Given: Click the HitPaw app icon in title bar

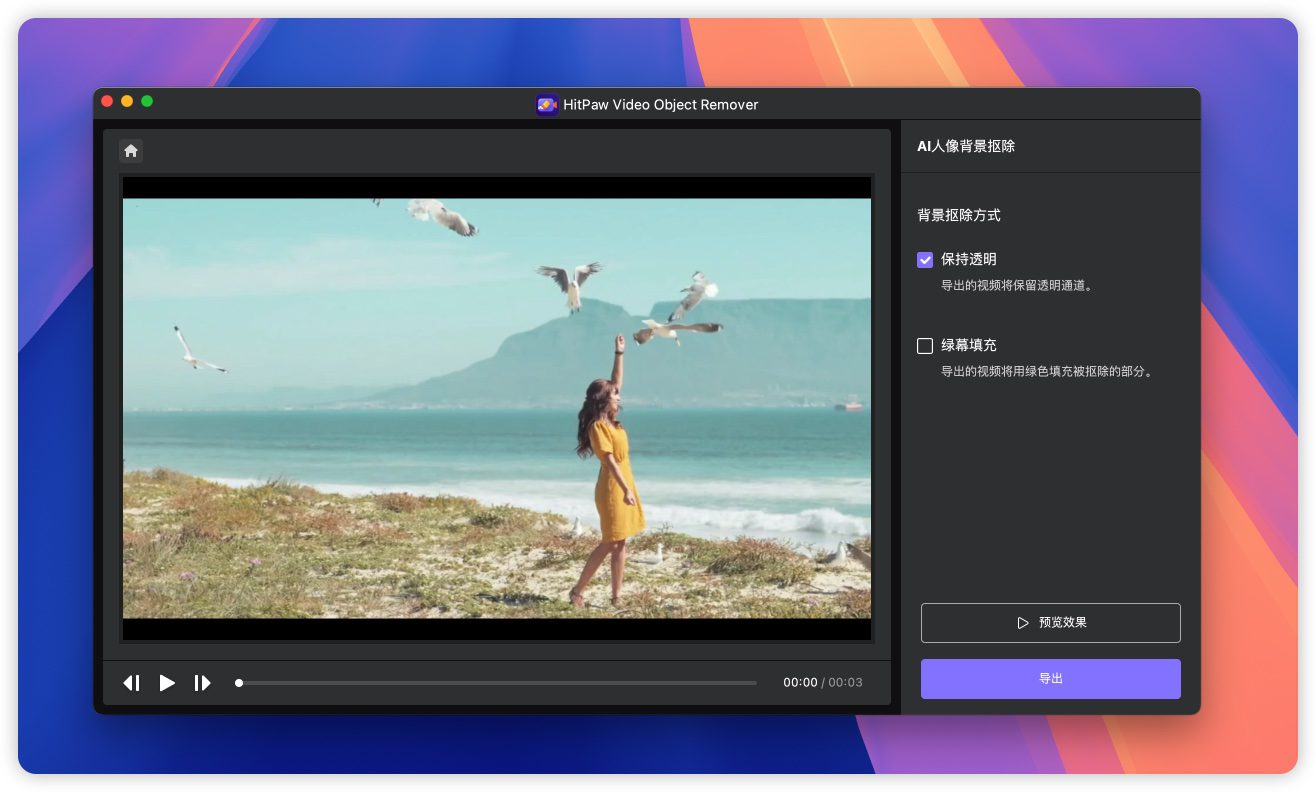Looking at the screenshot, I should 546,105.
